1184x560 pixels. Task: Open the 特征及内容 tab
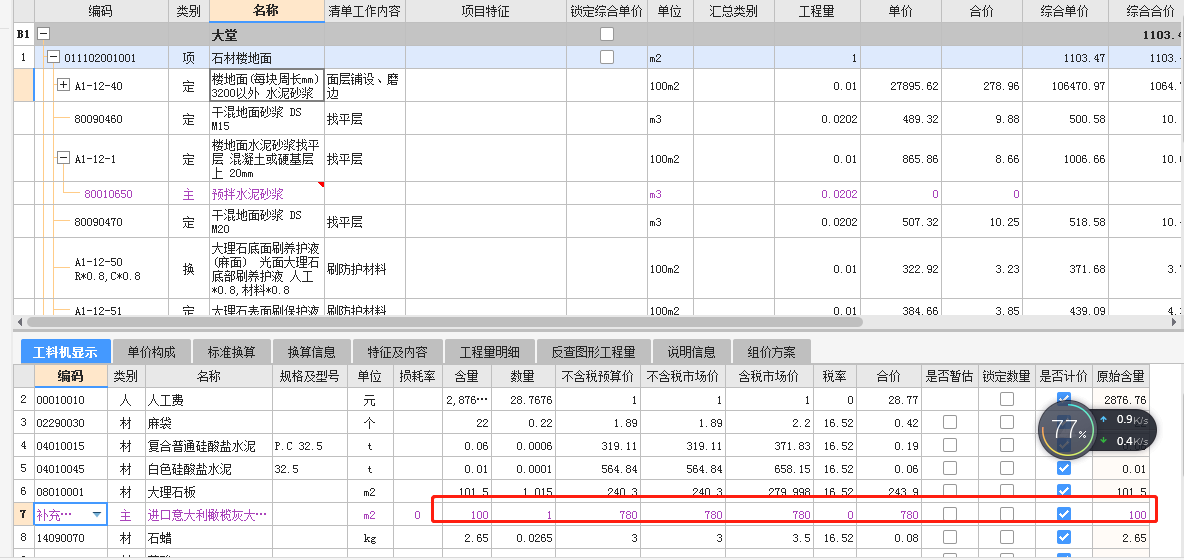397,352
